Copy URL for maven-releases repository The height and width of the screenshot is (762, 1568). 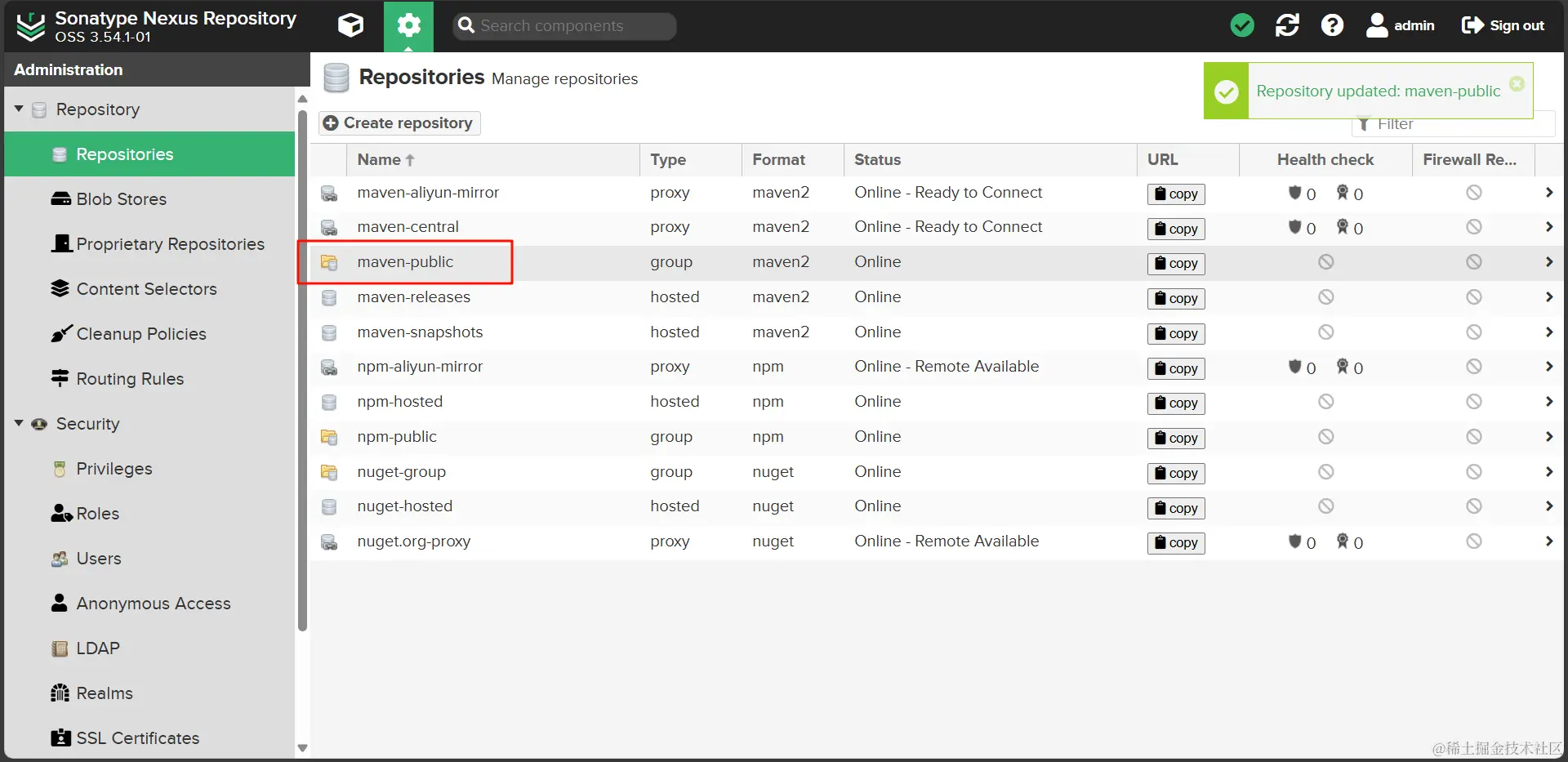[1176, 298]
